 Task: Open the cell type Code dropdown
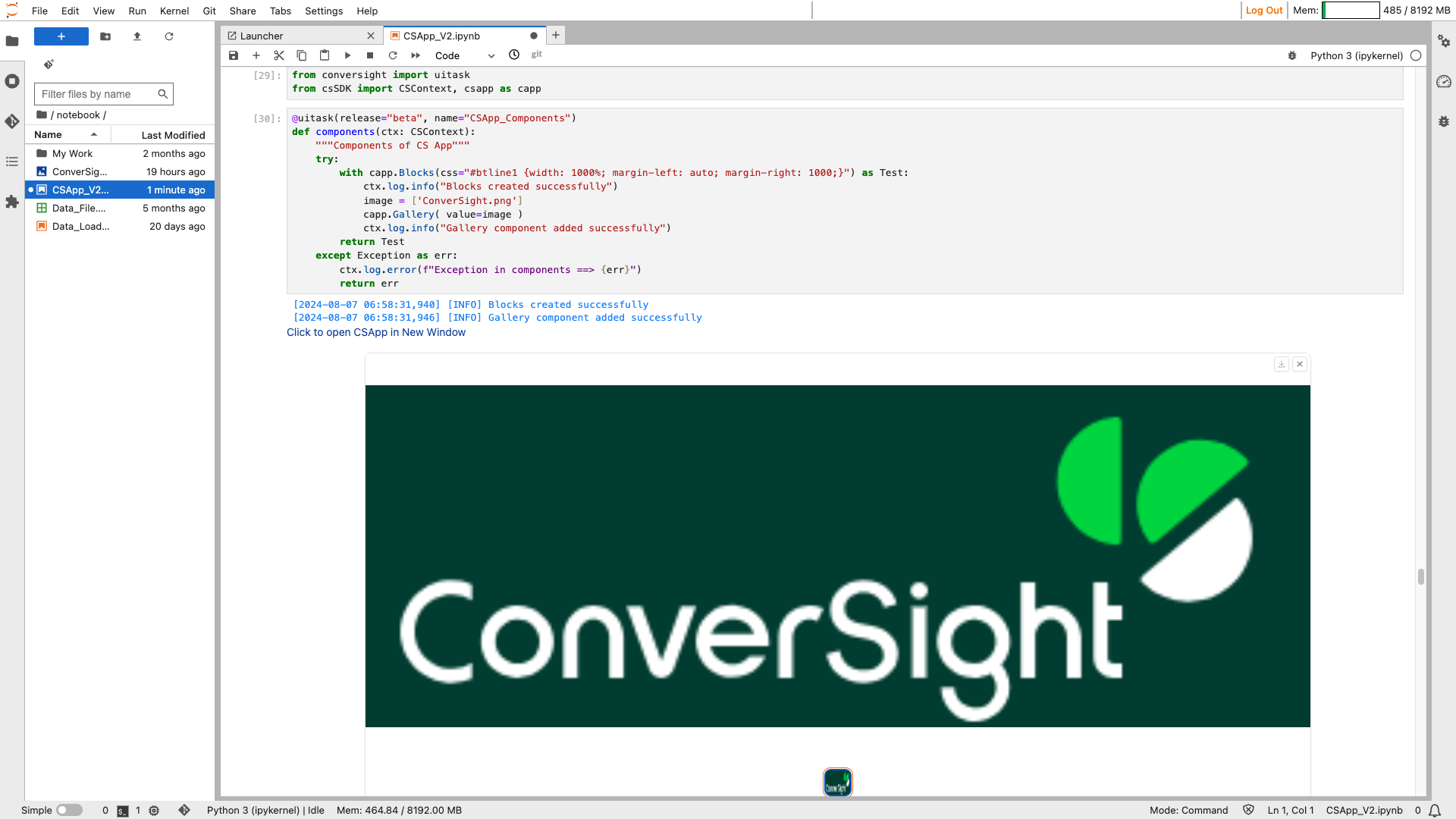pyautogui.click(x=464, y=55)
